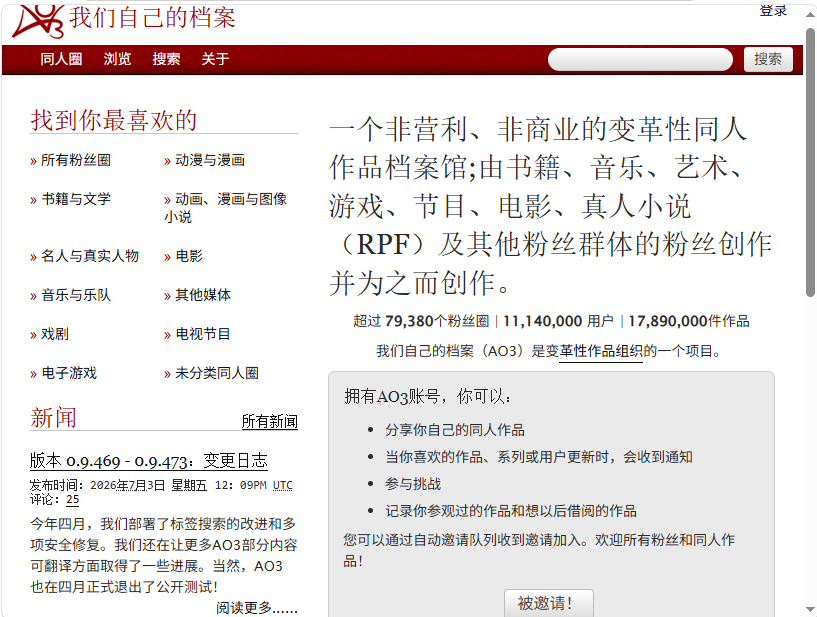This screenshot has height=617, width=817.
Task: Click the 超过 79,380个粉丝圈 statistic
Action: pos(421,321)
